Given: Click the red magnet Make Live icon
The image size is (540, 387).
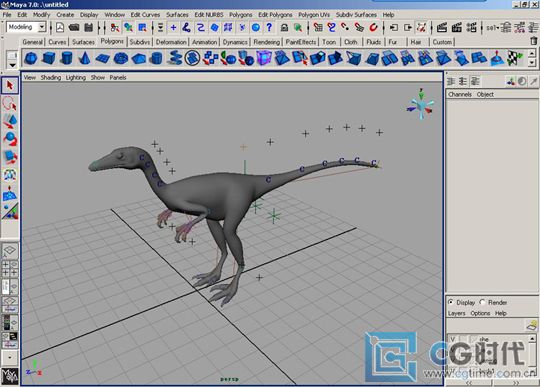Looking at the screenshot, I should 373,27.
